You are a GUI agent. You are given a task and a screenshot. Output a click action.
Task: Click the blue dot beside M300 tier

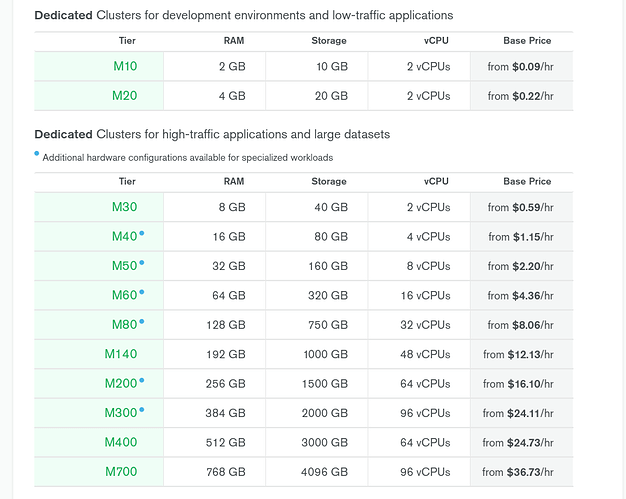pyautogui.click(x=143, y=409)
